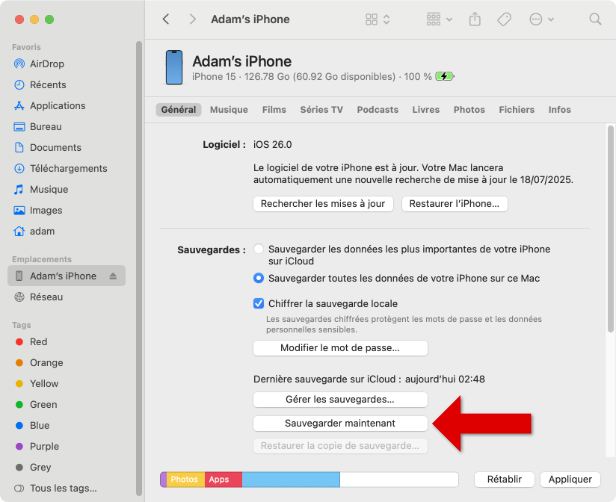616x502 pixels.
Task: Switch to the Livres tab
Action: click(x=426, y=110)
